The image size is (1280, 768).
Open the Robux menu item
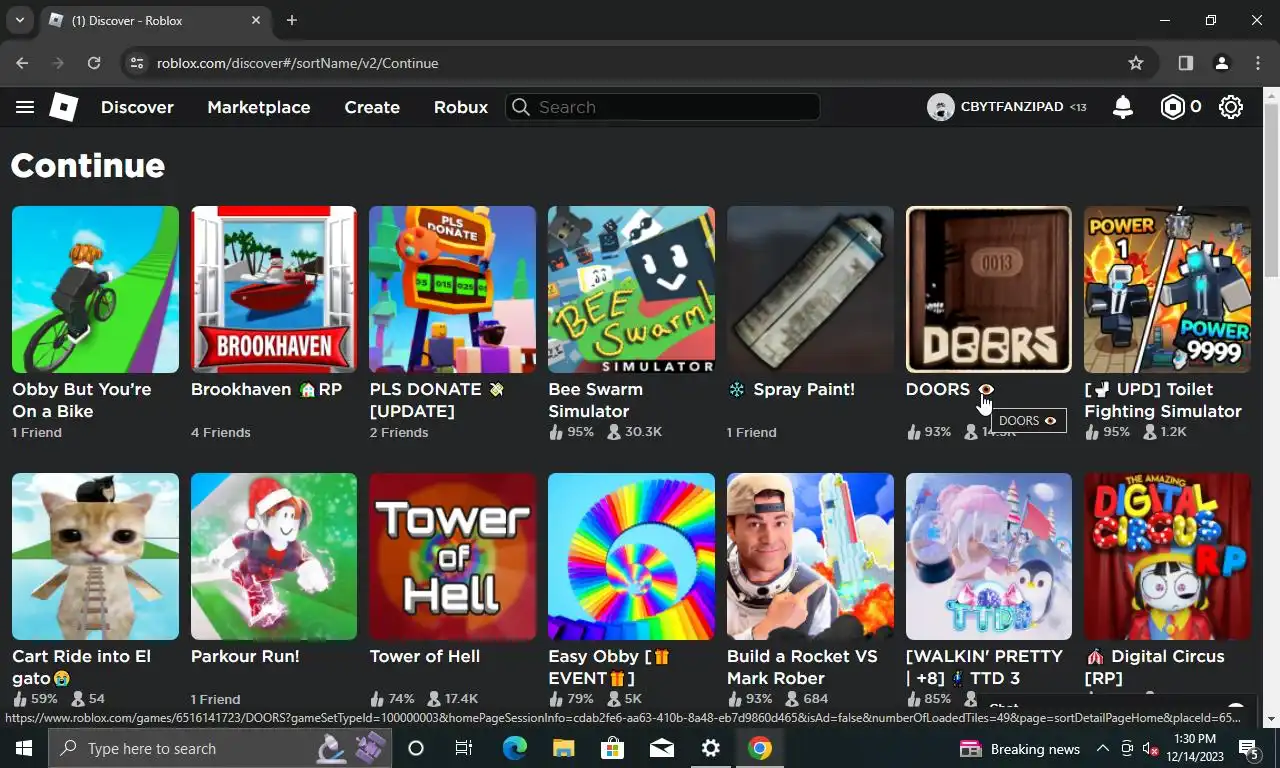461,107
